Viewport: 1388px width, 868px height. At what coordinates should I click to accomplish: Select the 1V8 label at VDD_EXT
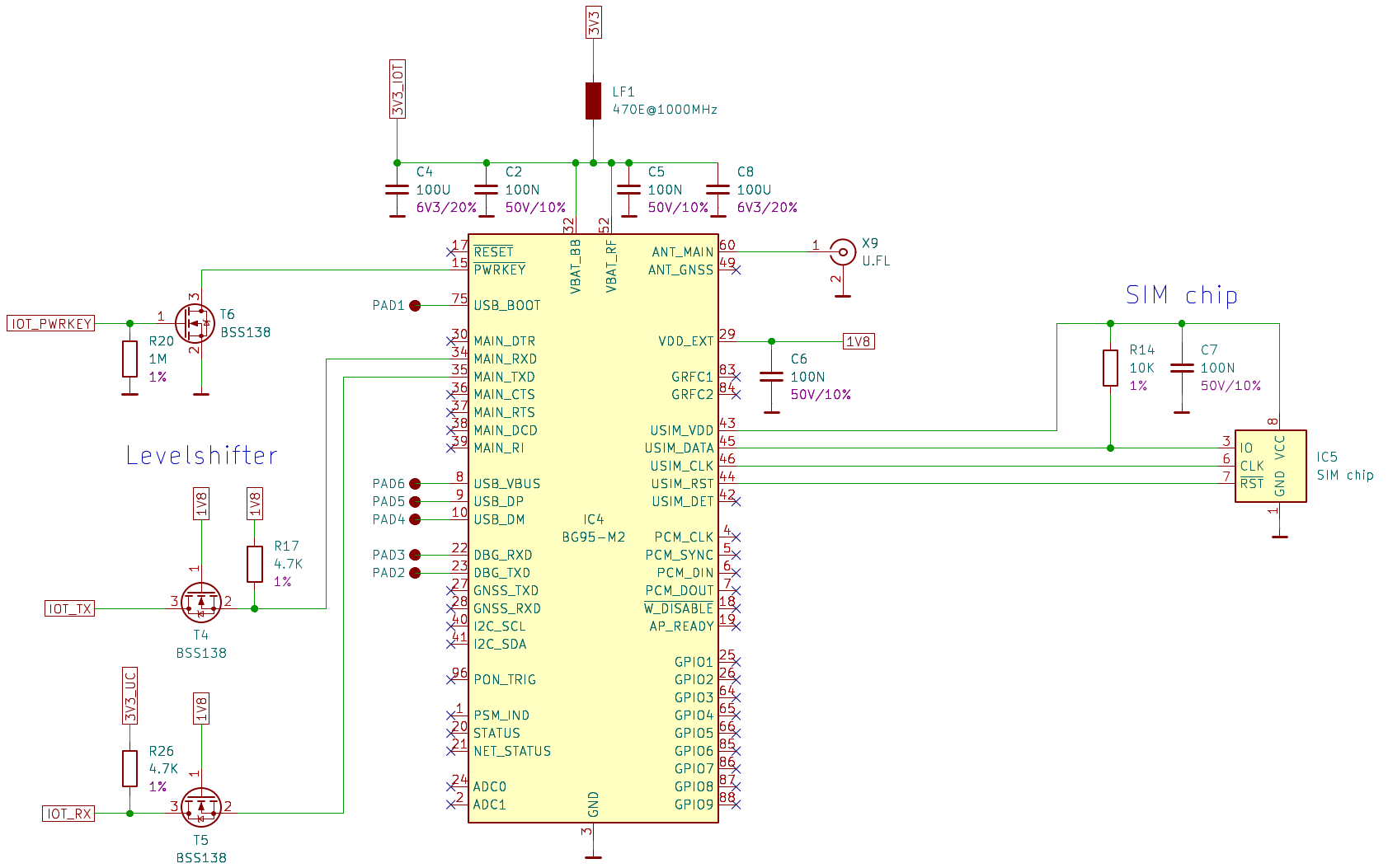(859, 341)
